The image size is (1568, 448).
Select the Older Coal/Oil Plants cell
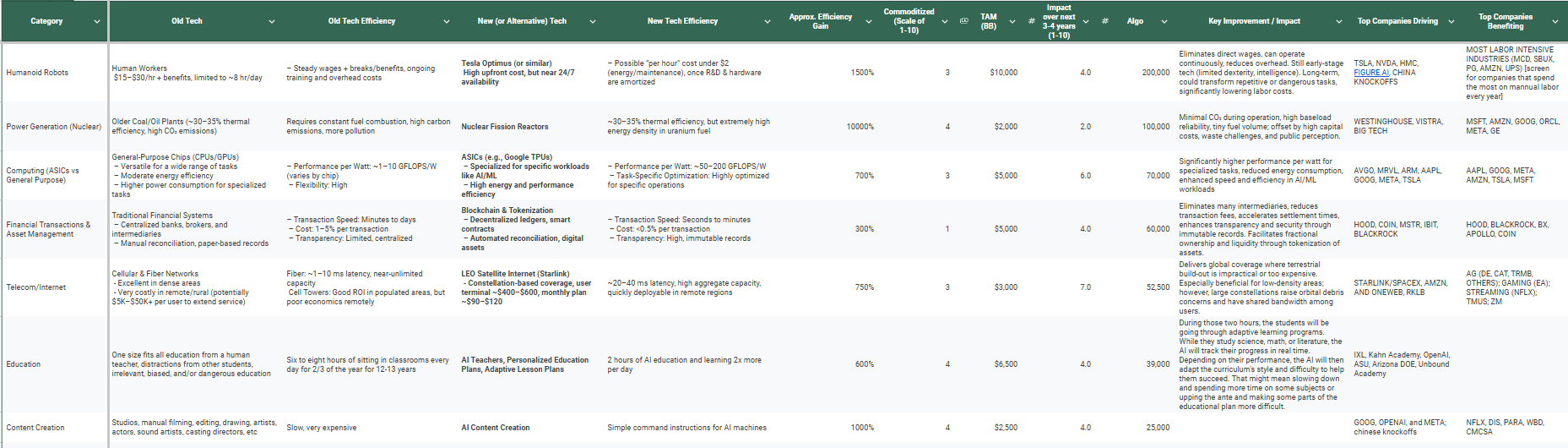click(196, 127)
